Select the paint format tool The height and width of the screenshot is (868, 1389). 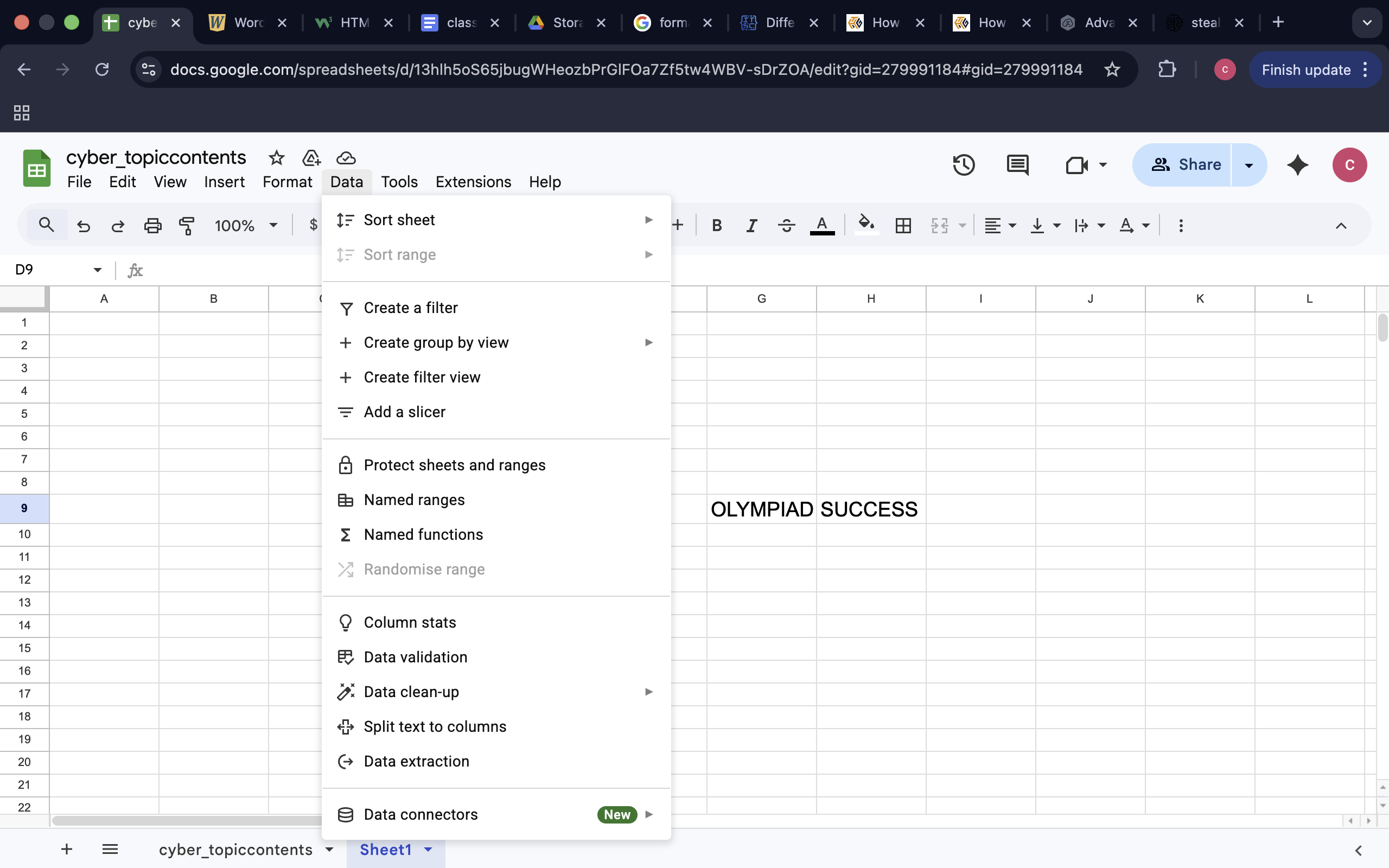tap(187, 225)
